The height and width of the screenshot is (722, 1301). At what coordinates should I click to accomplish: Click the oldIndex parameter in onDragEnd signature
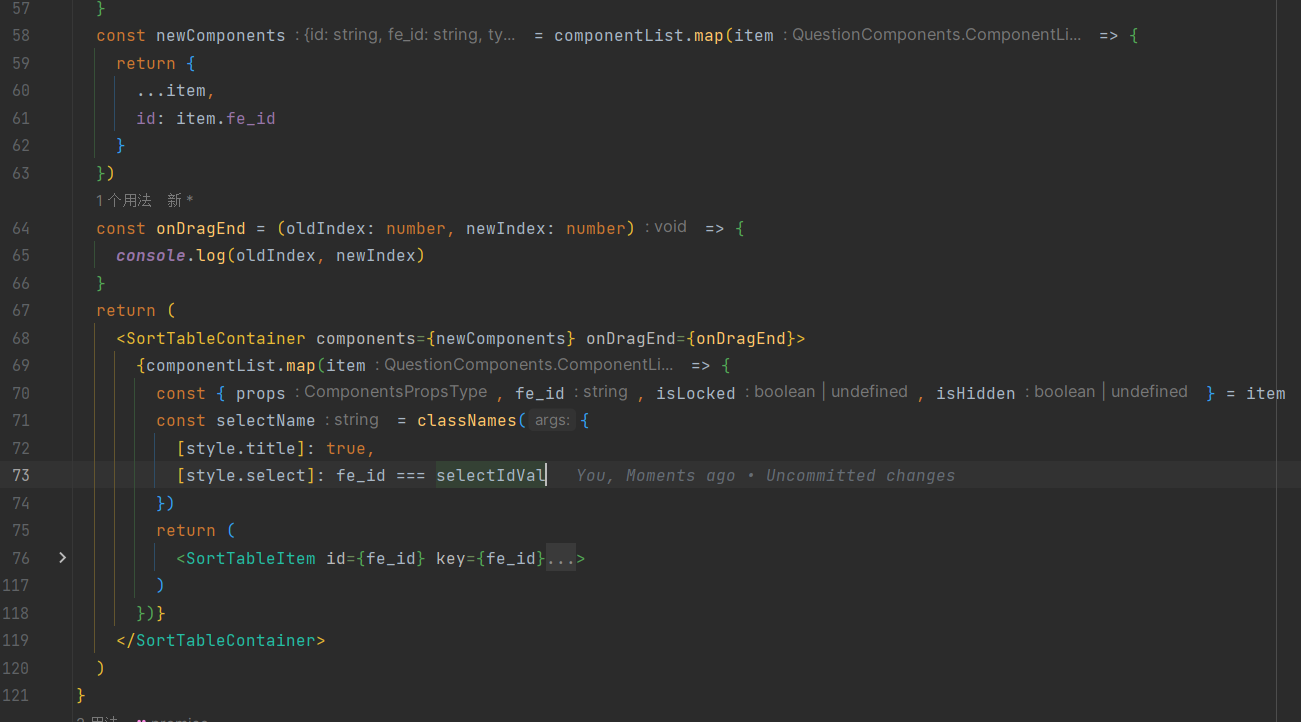click(326, 228)
